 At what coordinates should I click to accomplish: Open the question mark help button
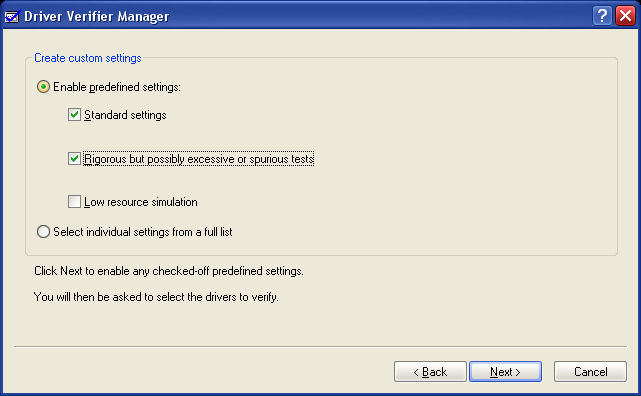602,16
